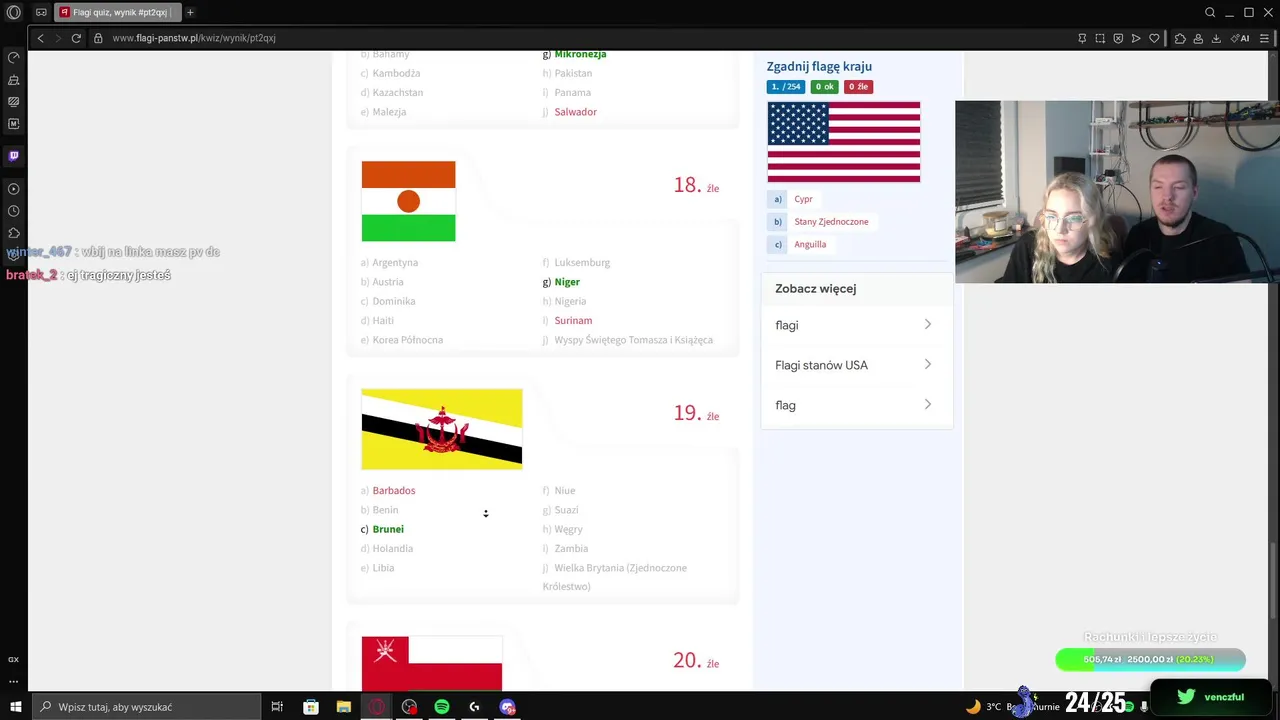Open the AI assistant button
The image size is (1280, 720).
1240,38
